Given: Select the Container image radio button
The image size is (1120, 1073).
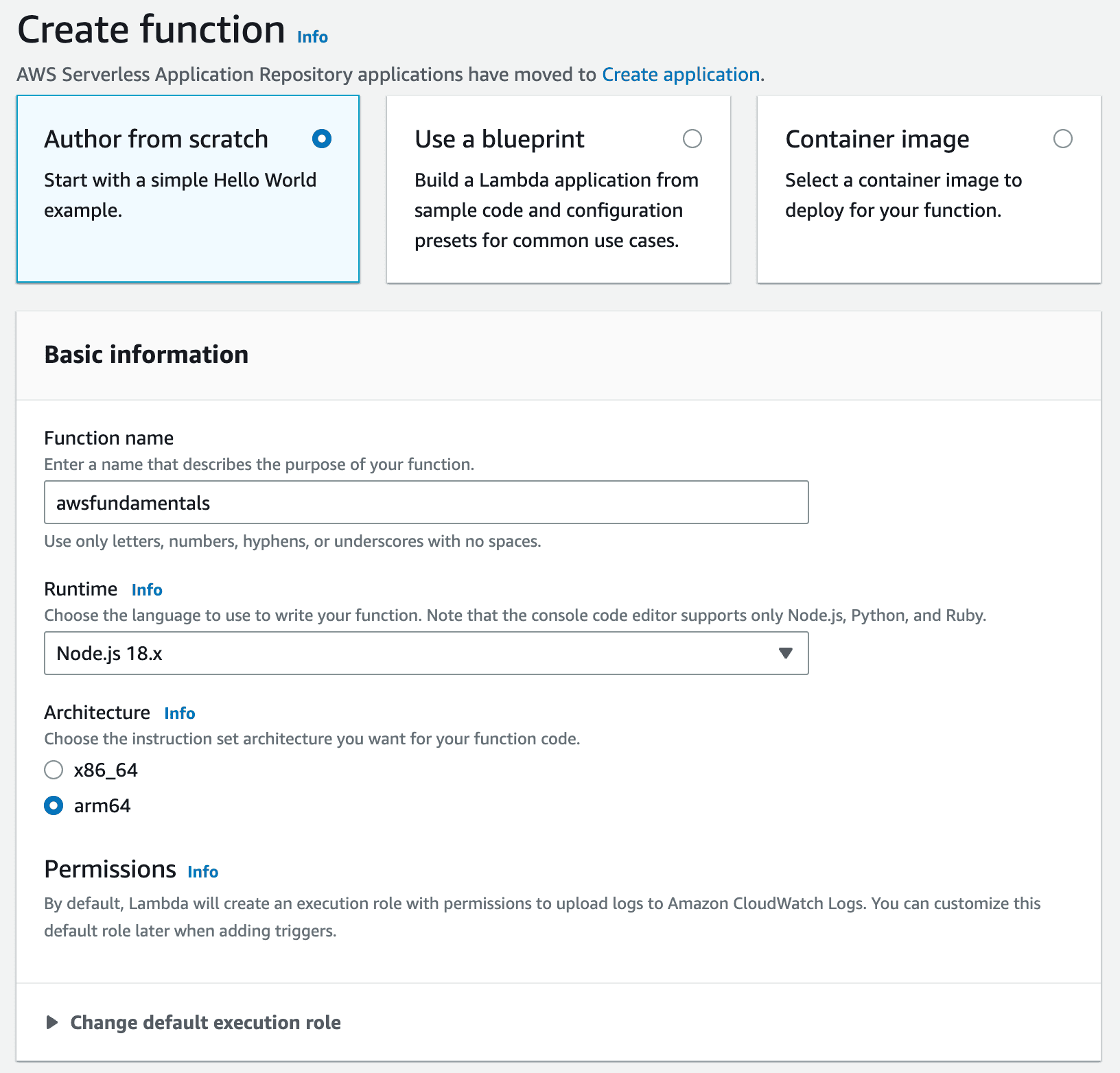Looking at the screenshot, I should (1063, 139).
